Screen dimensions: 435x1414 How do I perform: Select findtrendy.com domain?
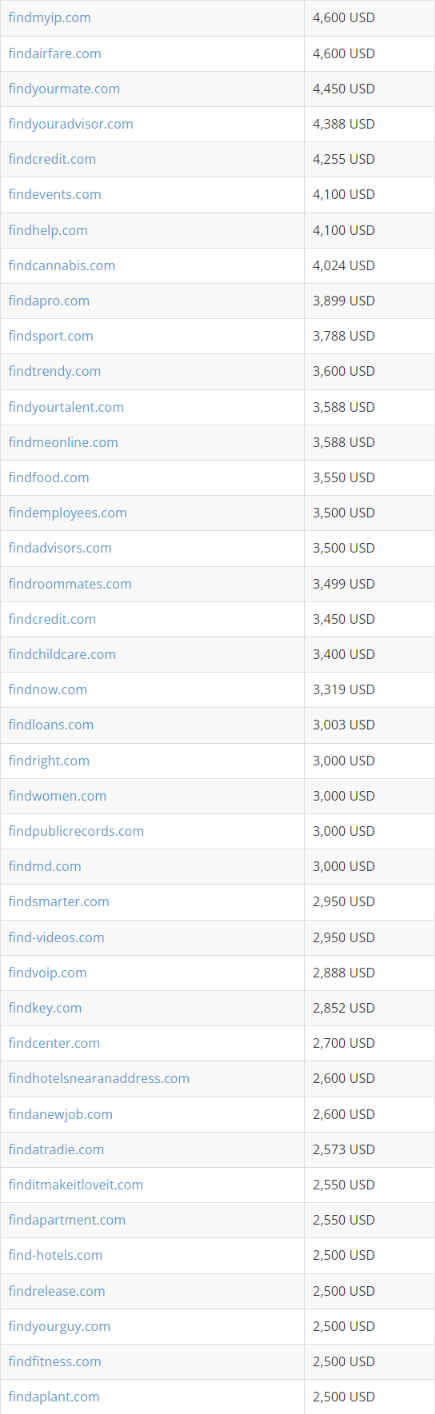[55, 371]
